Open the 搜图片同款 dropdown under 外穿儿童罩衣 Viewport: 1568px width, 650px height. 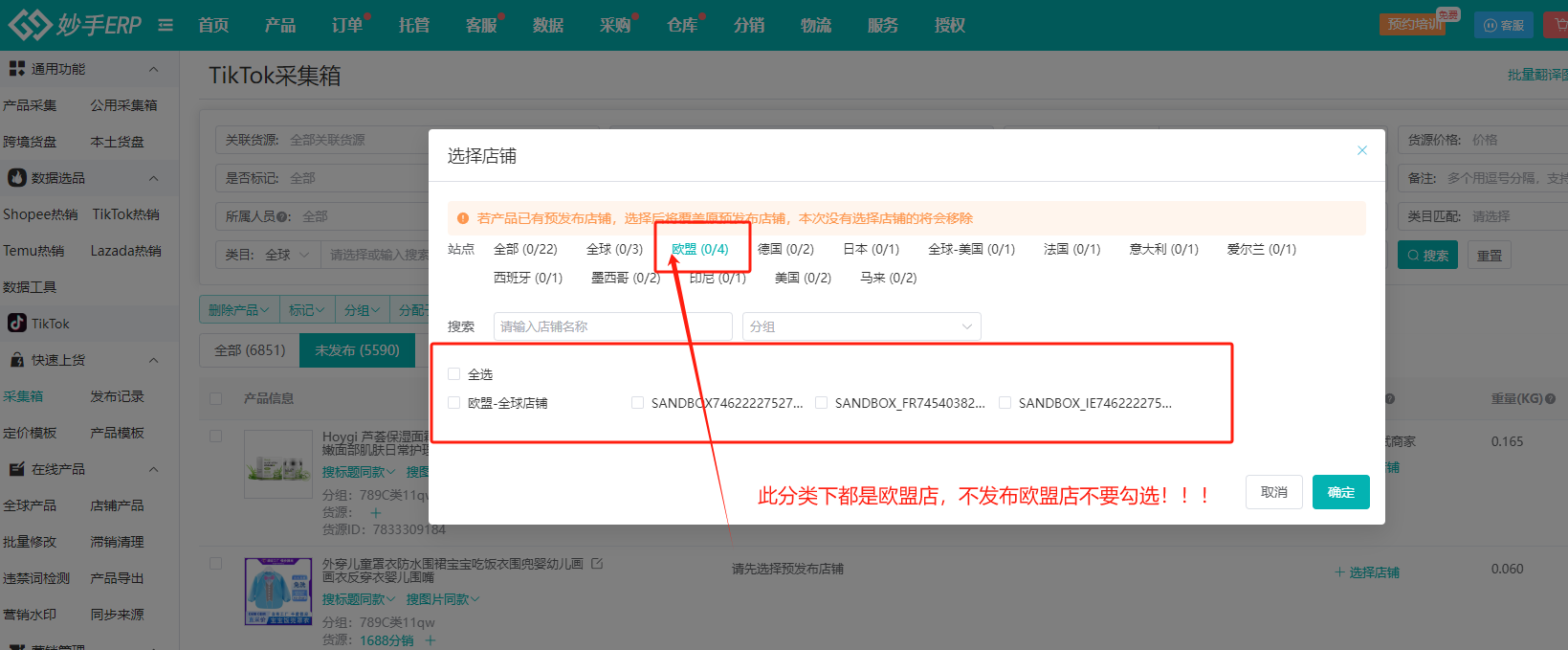(x=443, y=599)
